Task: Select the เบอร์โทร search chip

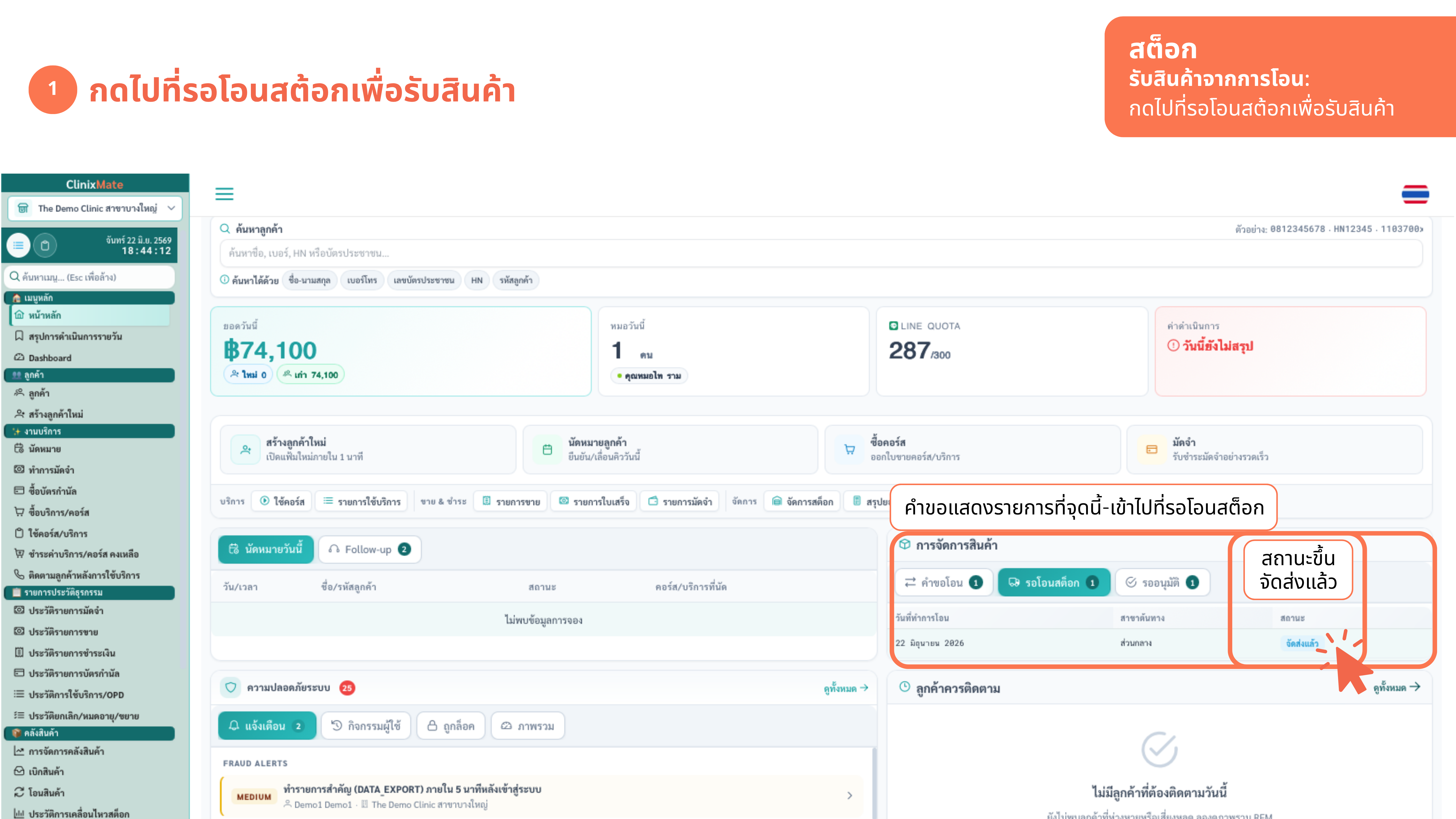Action: tap(362, 280)
